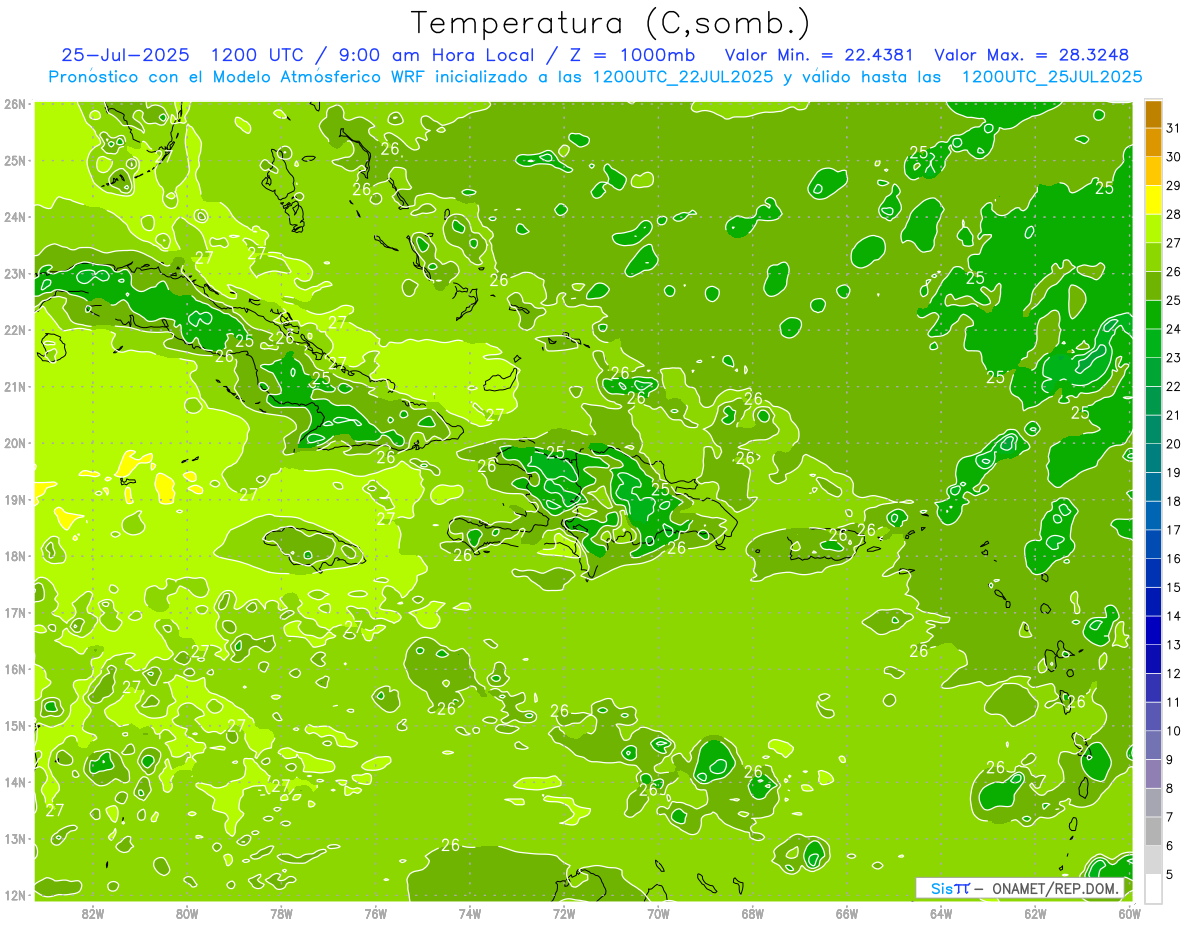Click the '1200UTC_22JUL2025' initialization timestamp

(683, 77)
